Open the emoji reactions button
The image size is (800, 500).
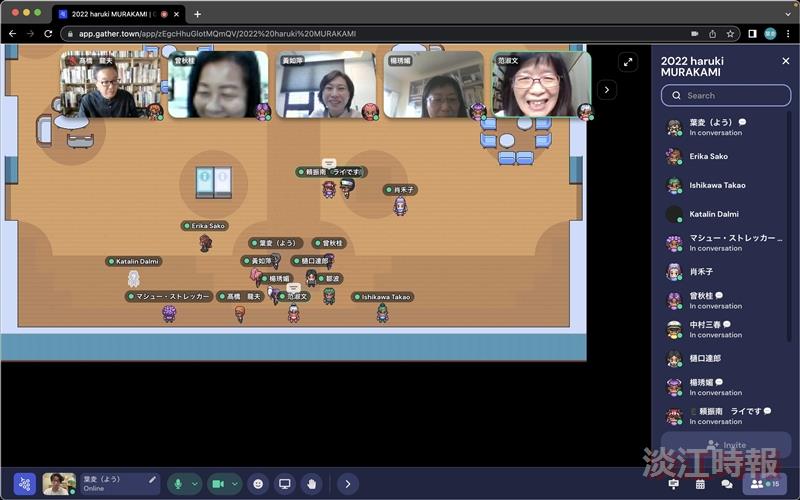[x=258, y=484]
